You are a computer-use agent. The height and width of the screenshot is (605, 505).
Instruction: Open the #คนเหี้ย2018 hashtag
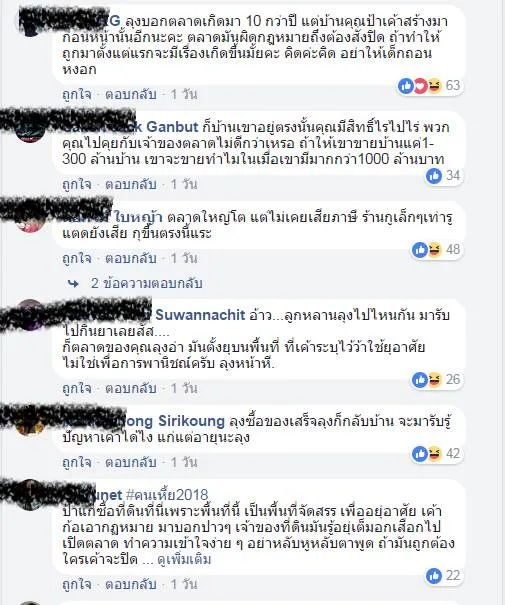coord(167,495)
